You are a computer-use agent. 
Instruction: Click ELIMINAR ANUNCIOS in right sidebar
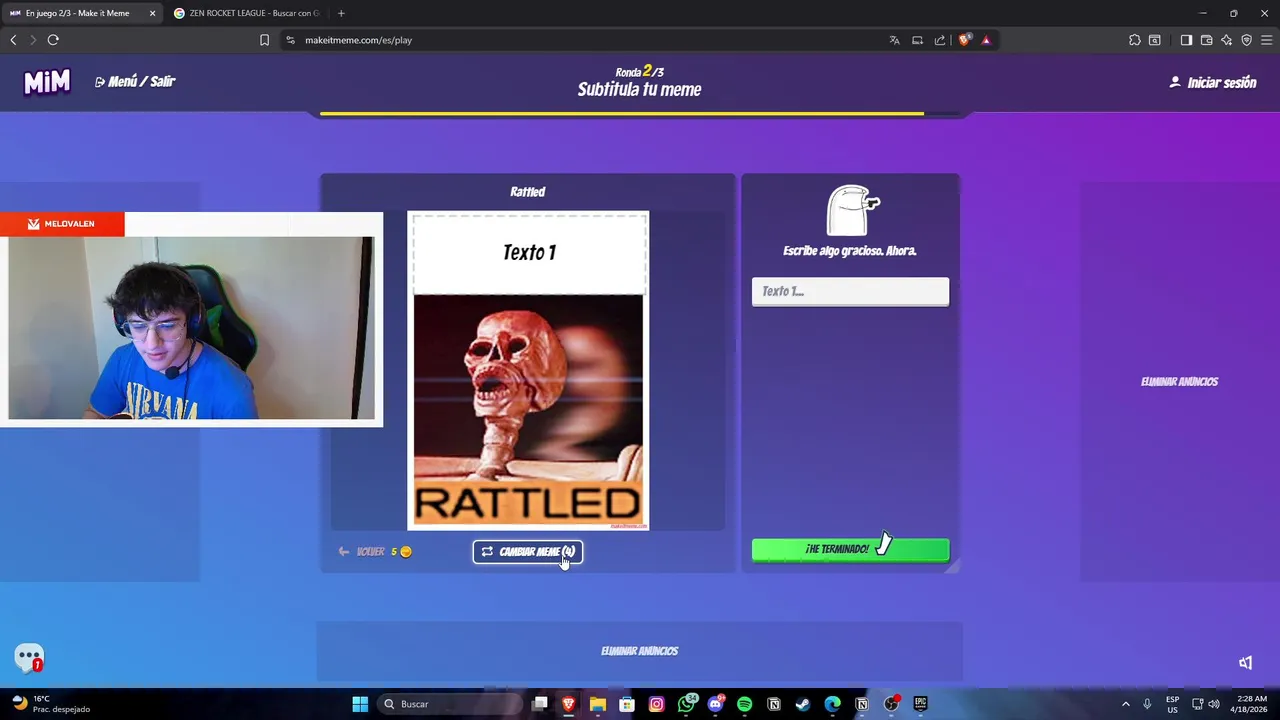pyautogui.click(x=1179, y=382)
